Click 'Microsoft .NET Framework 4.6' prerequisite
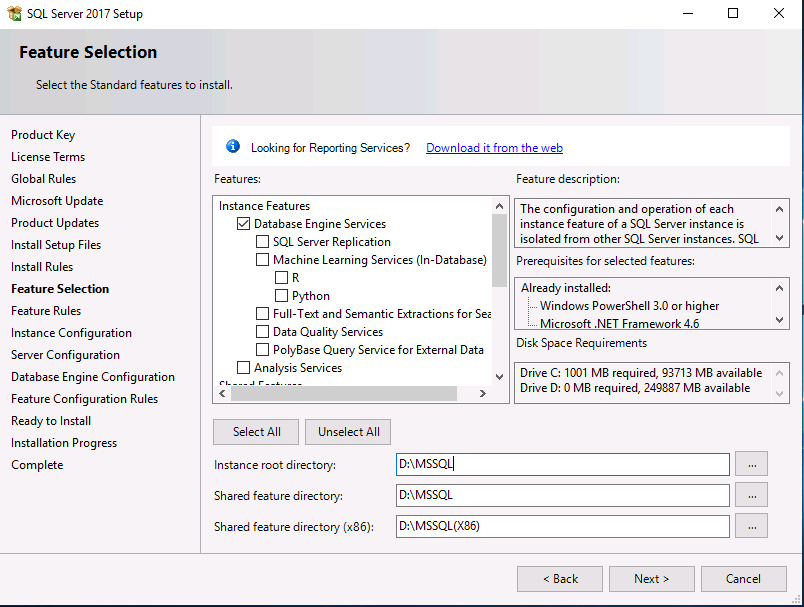Screen dimensions: 804x607 point(619,323)
